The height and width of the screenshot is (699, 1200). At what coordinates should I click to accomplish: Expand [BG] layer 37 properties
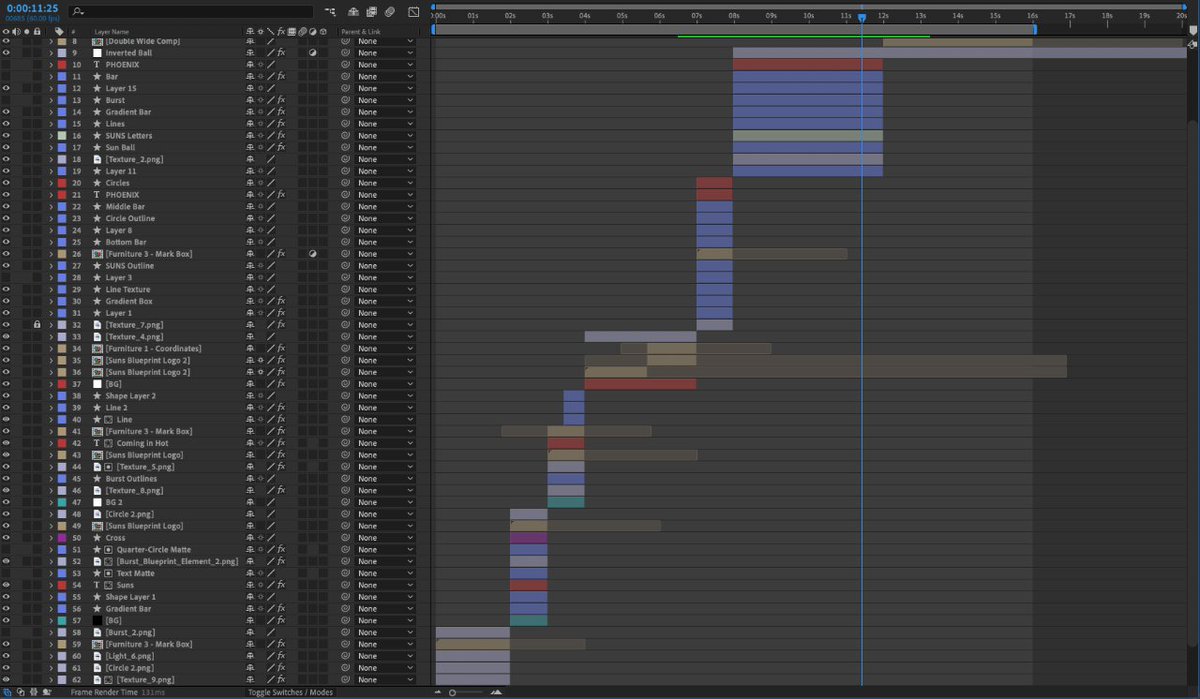pyautogui.click(x=51, y=384)
